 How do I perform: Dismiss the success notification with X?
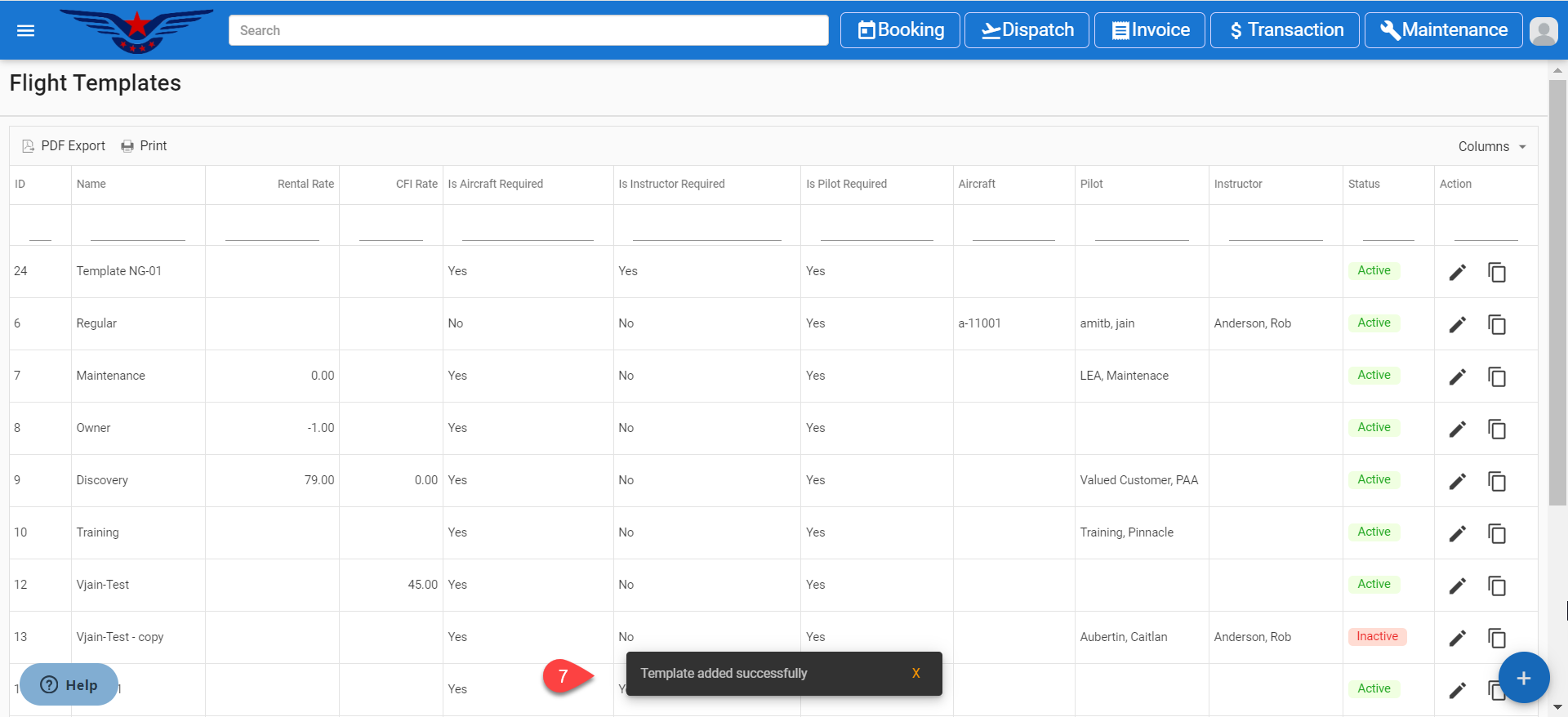[915, 673]
